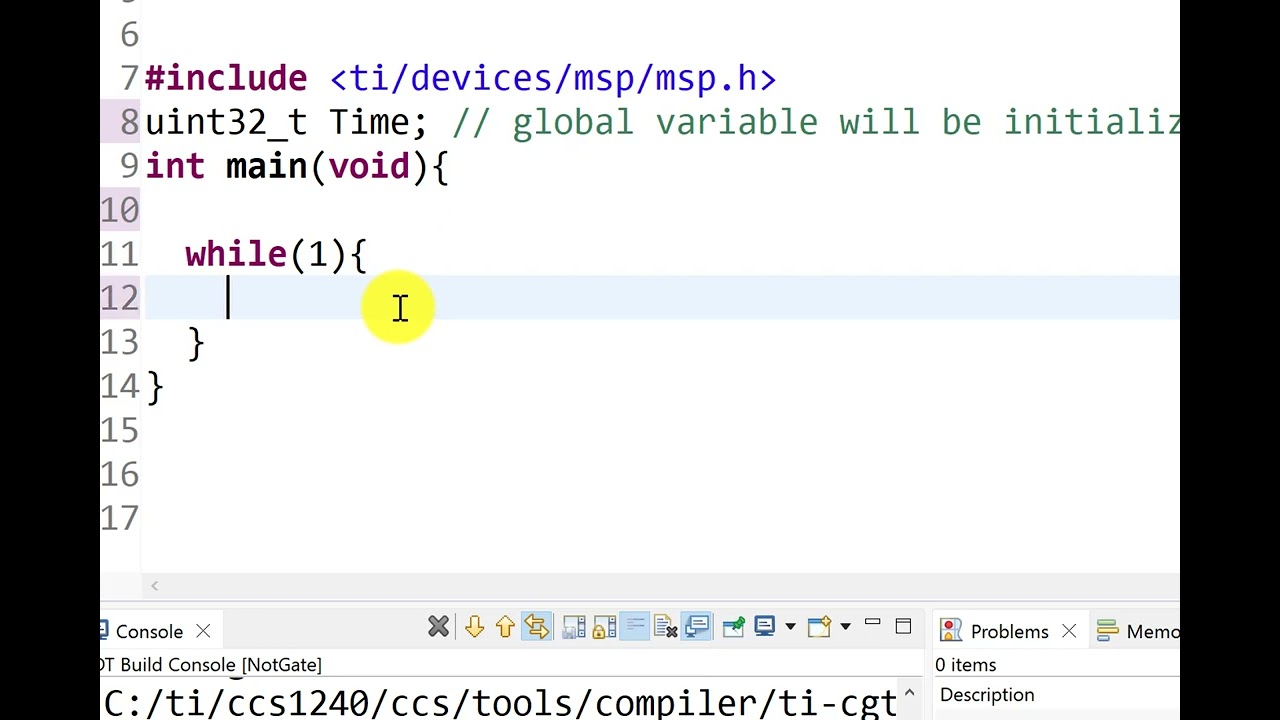Screen dimensions: 1280x720
Task: Toggle wrap lines in build console
Action: tap(537, 627)
